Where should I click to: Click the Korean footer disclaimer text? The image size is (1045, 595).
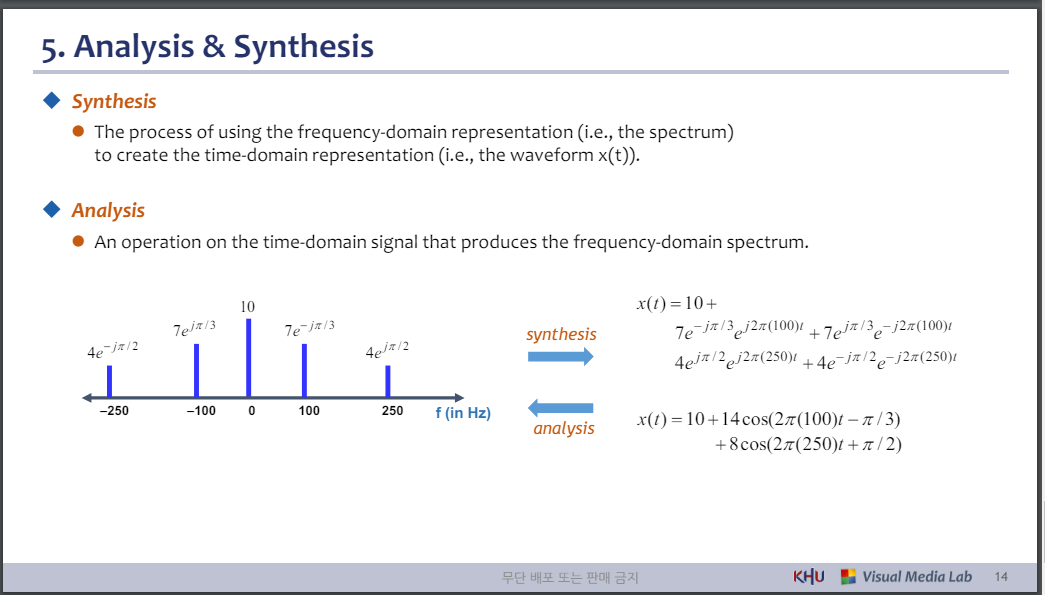[x=572, y=576]
